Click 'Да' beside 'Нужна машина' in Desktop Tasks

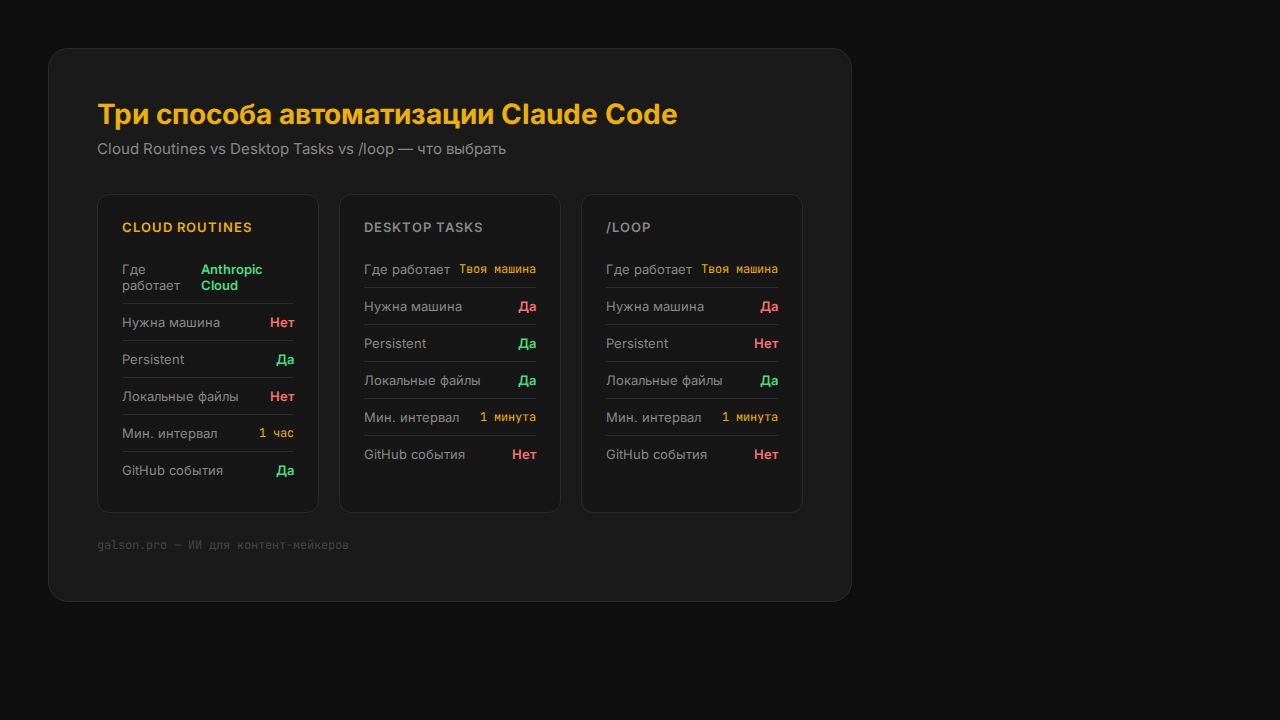pyautogui.click(x=527, y=307)
